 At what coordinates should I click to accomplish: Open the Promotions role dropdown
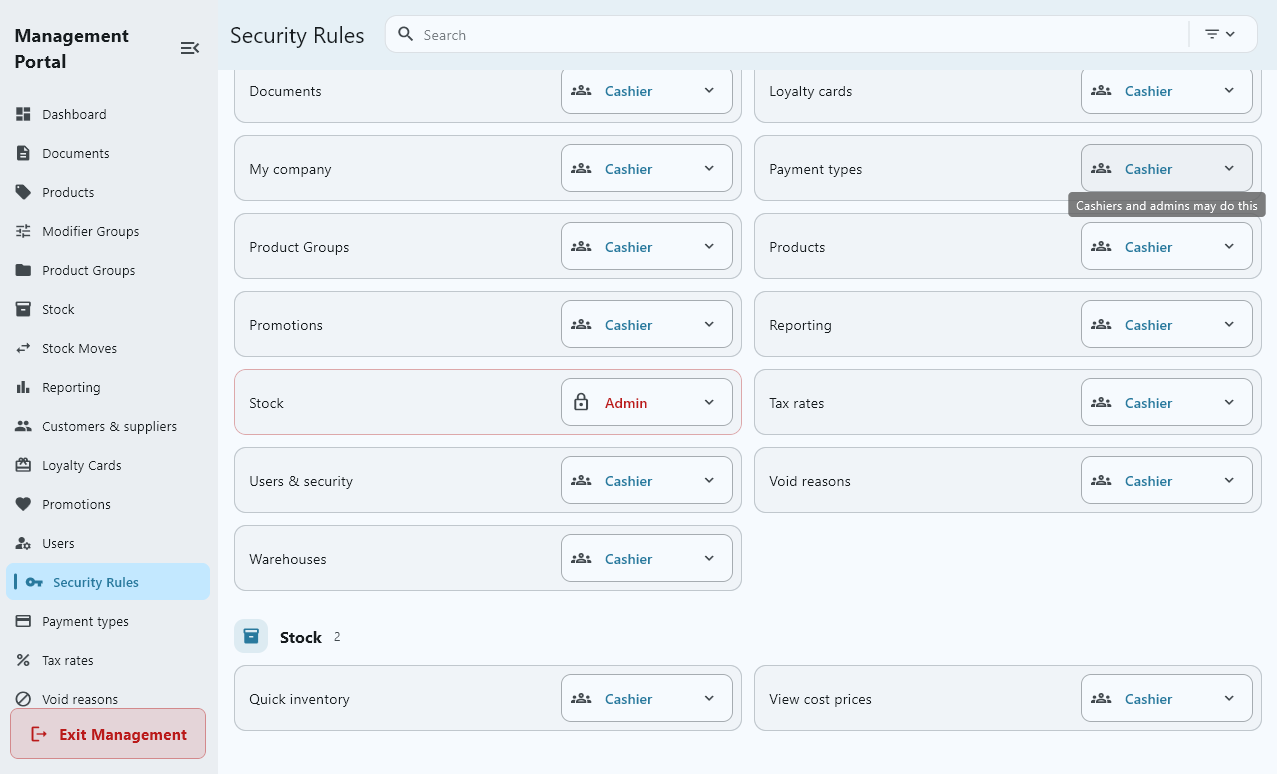647,324
